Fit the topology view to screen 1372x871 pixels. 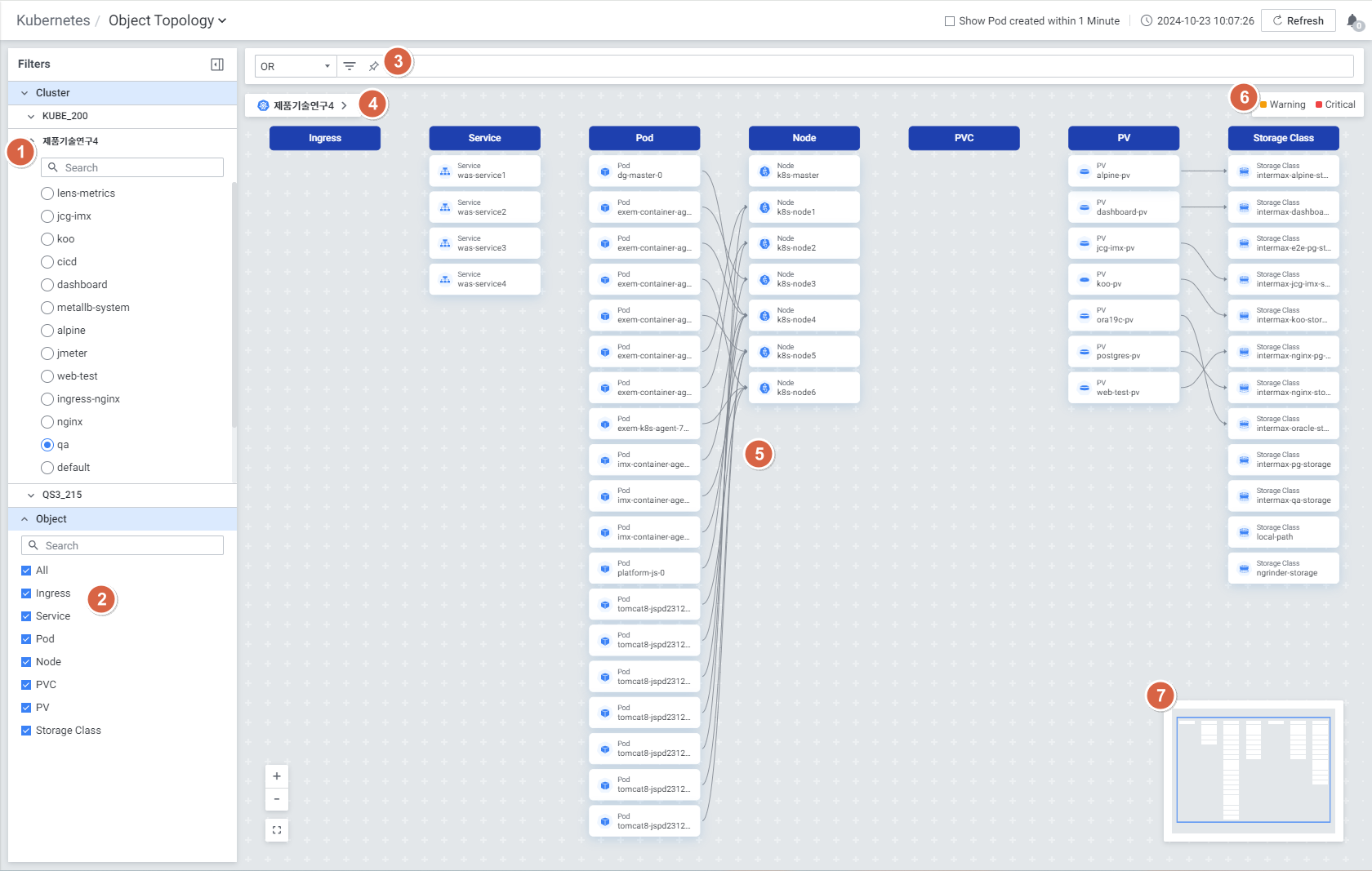(277, 830)
